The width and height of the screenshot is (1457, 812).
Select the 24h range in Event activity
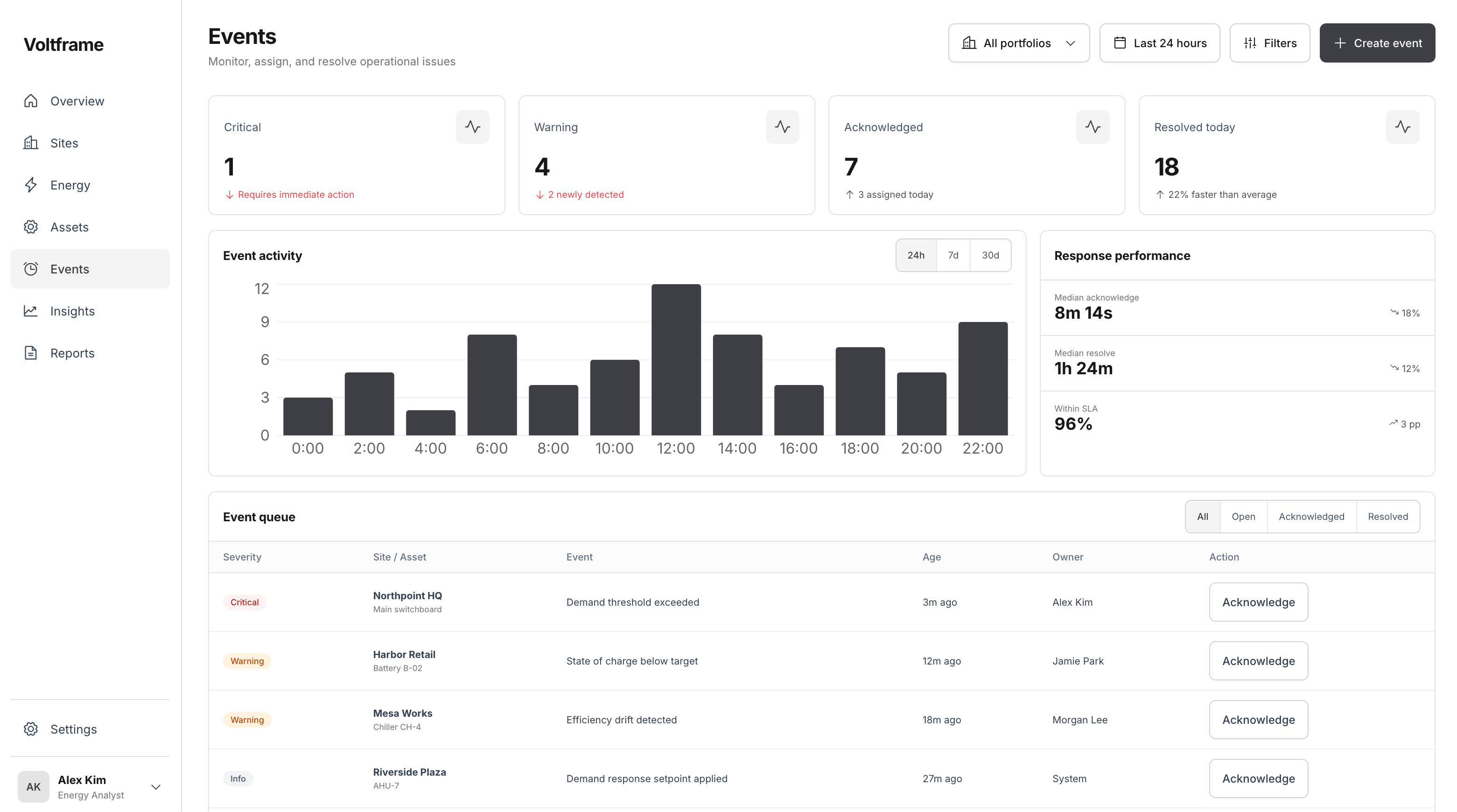(916, 255)
